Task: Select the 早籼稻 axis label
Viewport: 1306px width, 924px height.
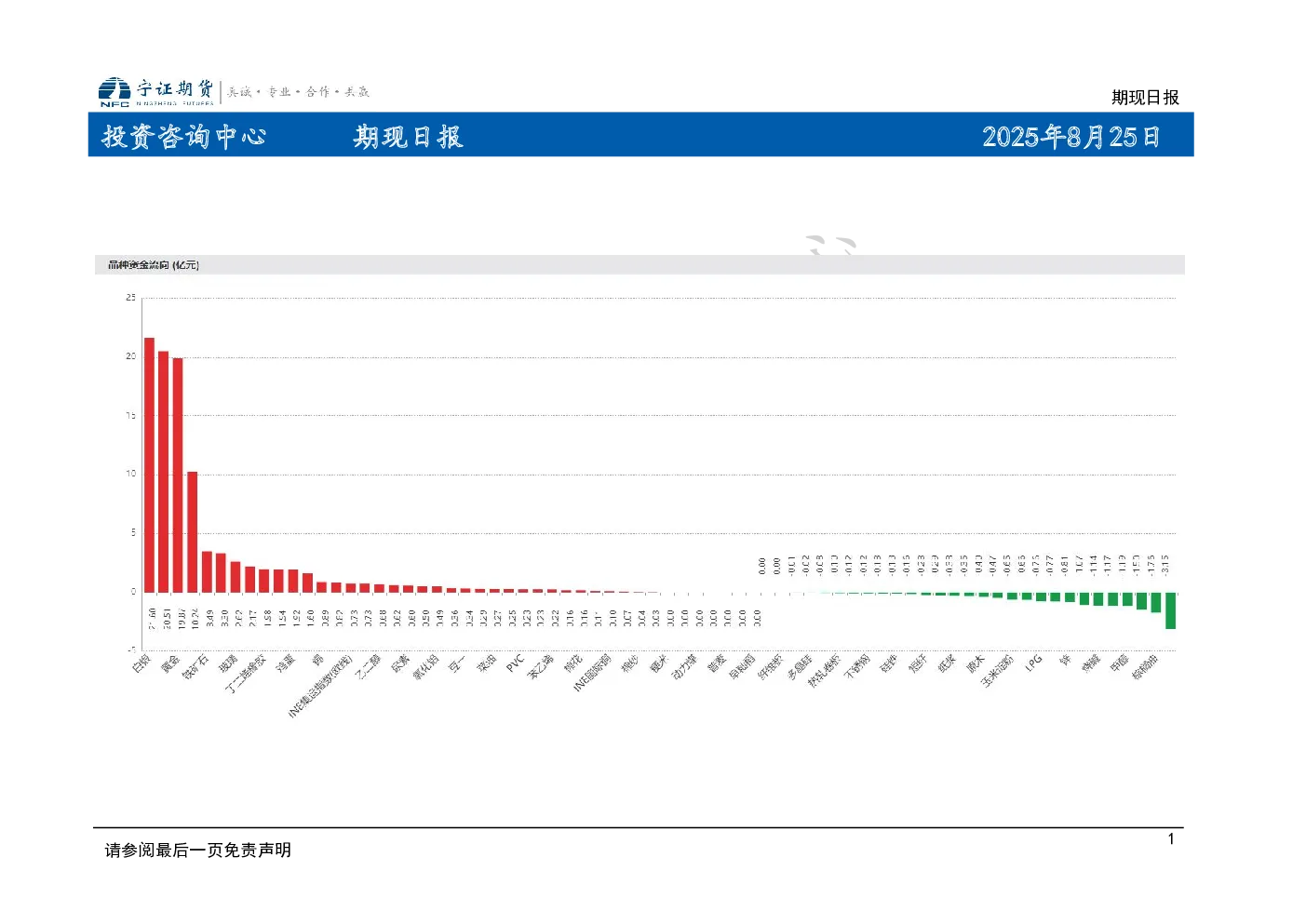Action: 742,666
